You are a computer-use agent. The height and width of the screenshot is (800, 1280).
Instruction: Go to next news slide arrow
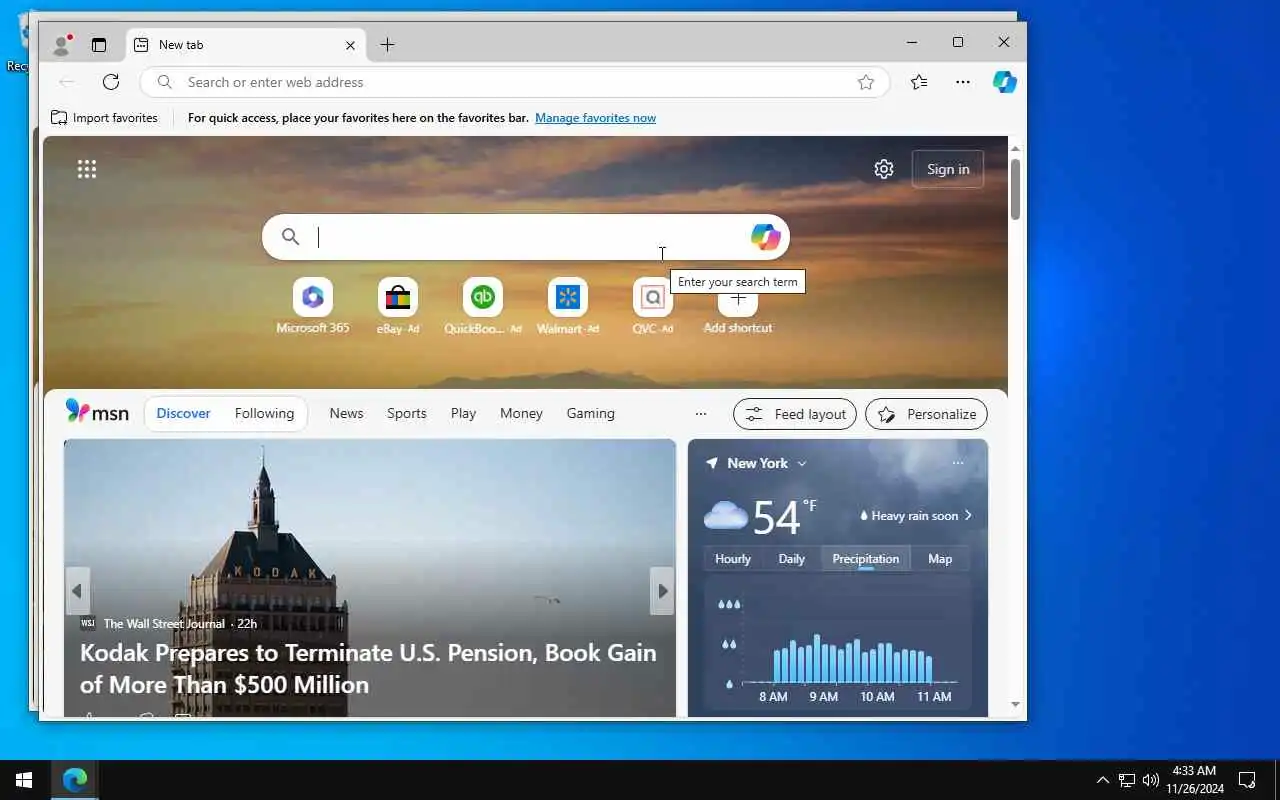[662, 591]
